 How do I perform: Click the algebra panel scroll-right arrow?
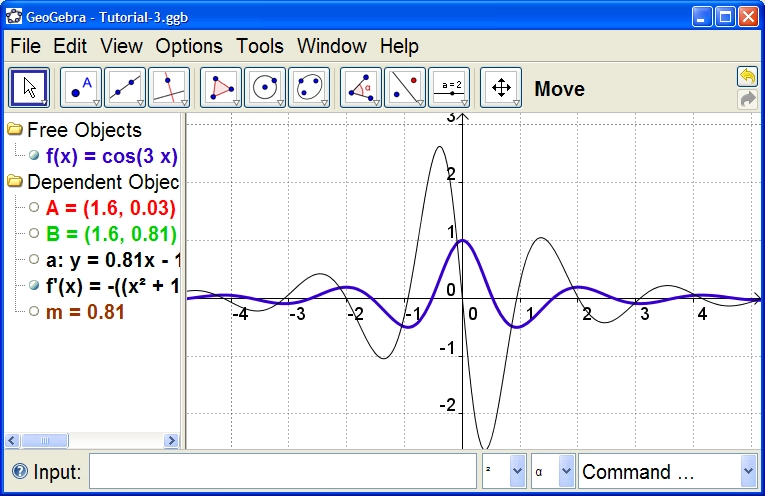click(171, 441)
